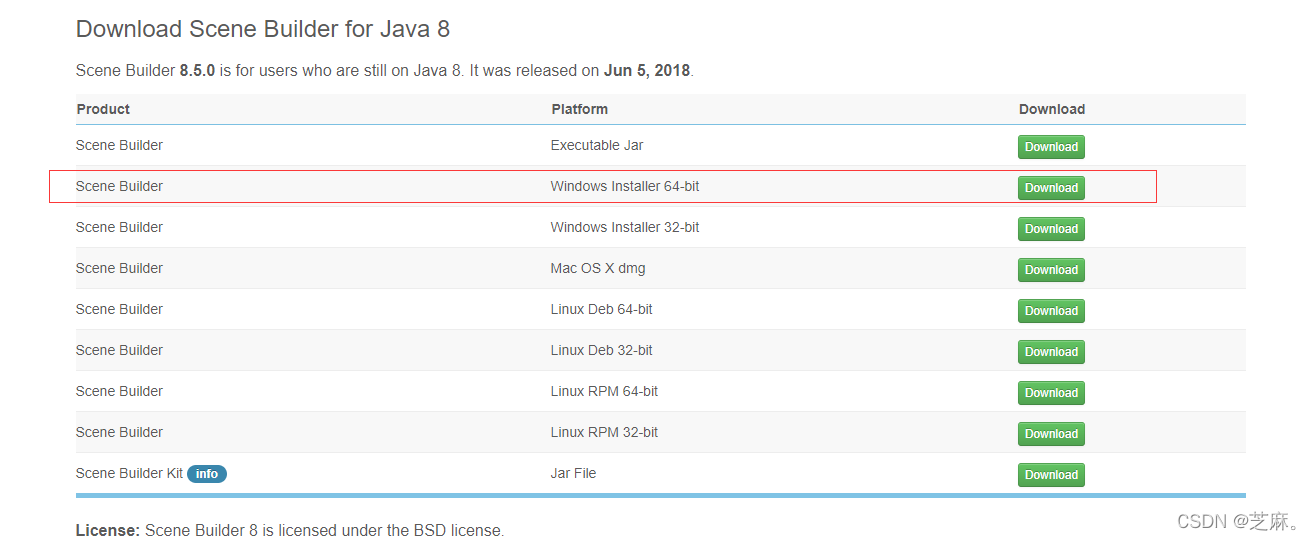This screenshot has width=1311, height=540.
Task: Click the "Download" column header
Action: pos(1052,109)
